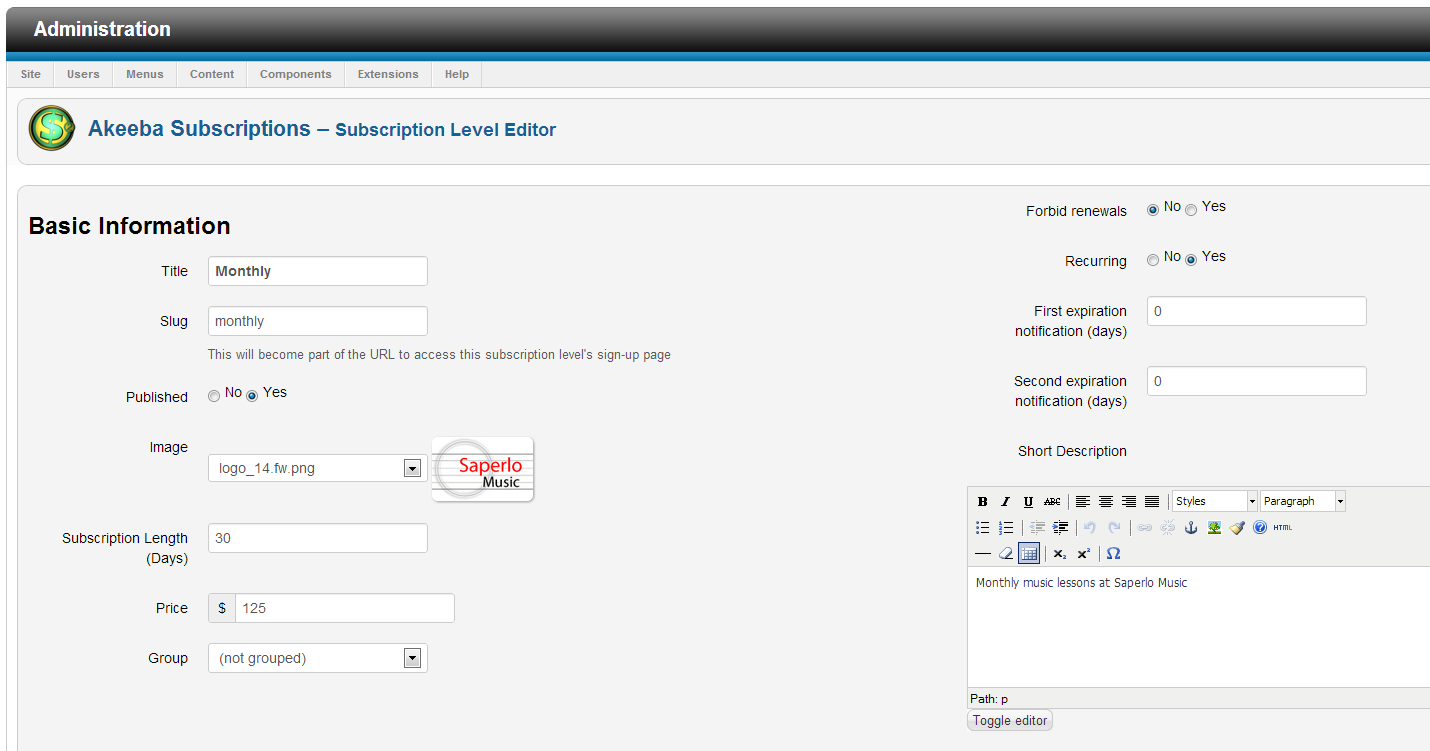The width and height of the screenshot is (1430, 751).
Task: Set Recurring to No
Action: coord(1153,260)
